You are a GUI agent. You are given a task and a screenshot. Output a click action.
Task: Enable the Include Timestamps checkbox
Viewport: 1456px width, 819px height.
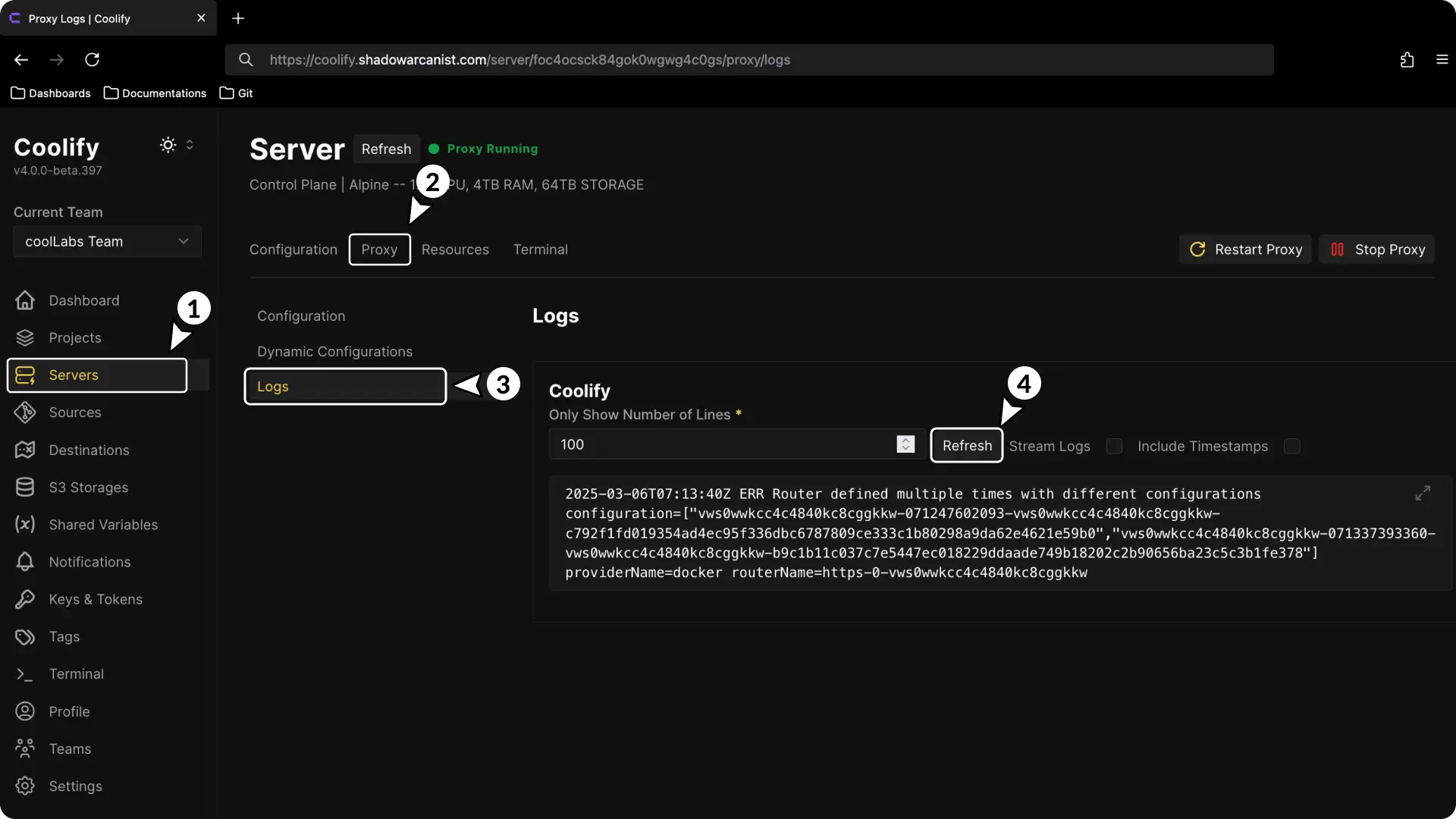click(1292, 447)
